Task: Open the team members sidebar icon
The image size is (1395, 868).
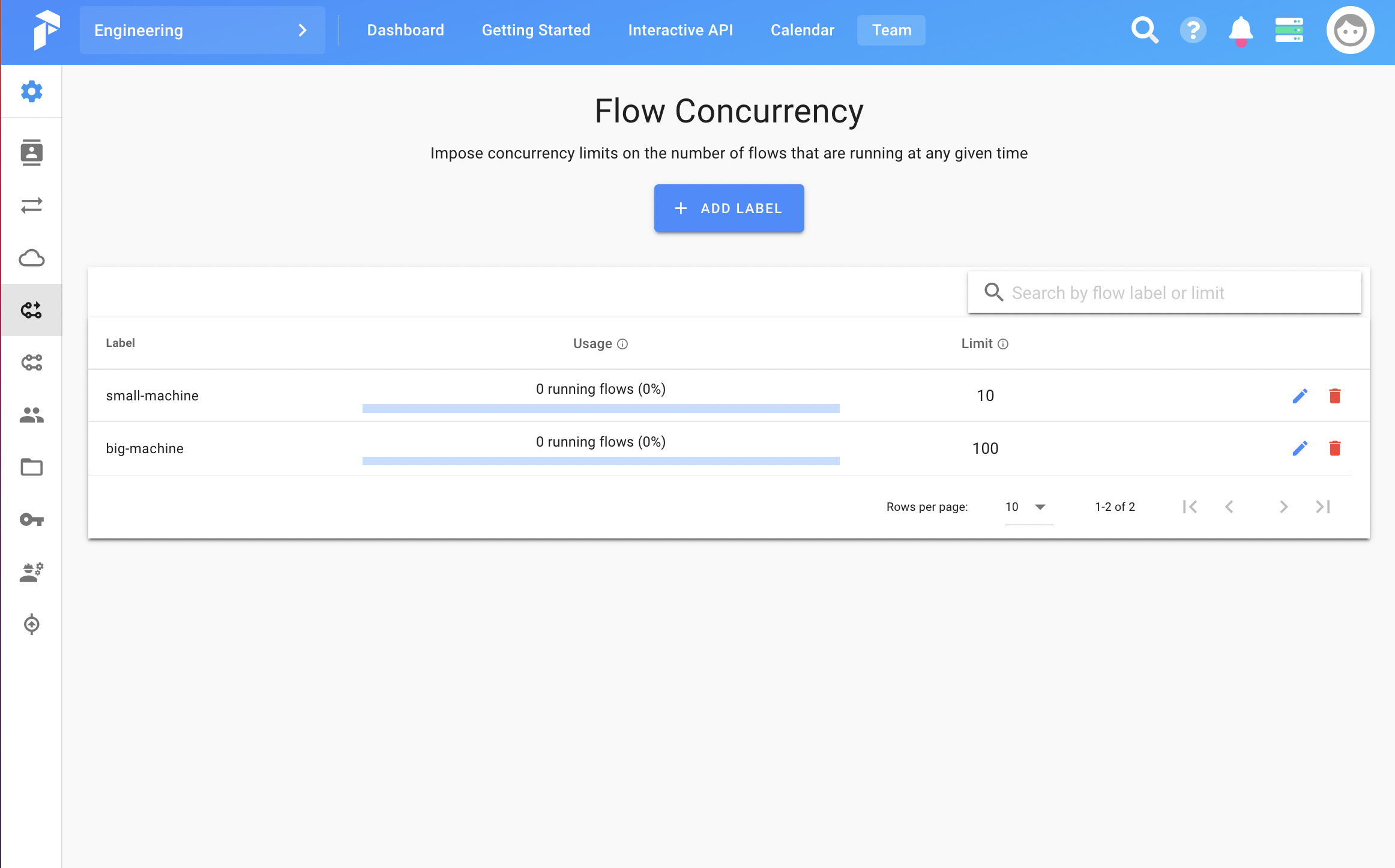Action: click(x=31, y=415)
